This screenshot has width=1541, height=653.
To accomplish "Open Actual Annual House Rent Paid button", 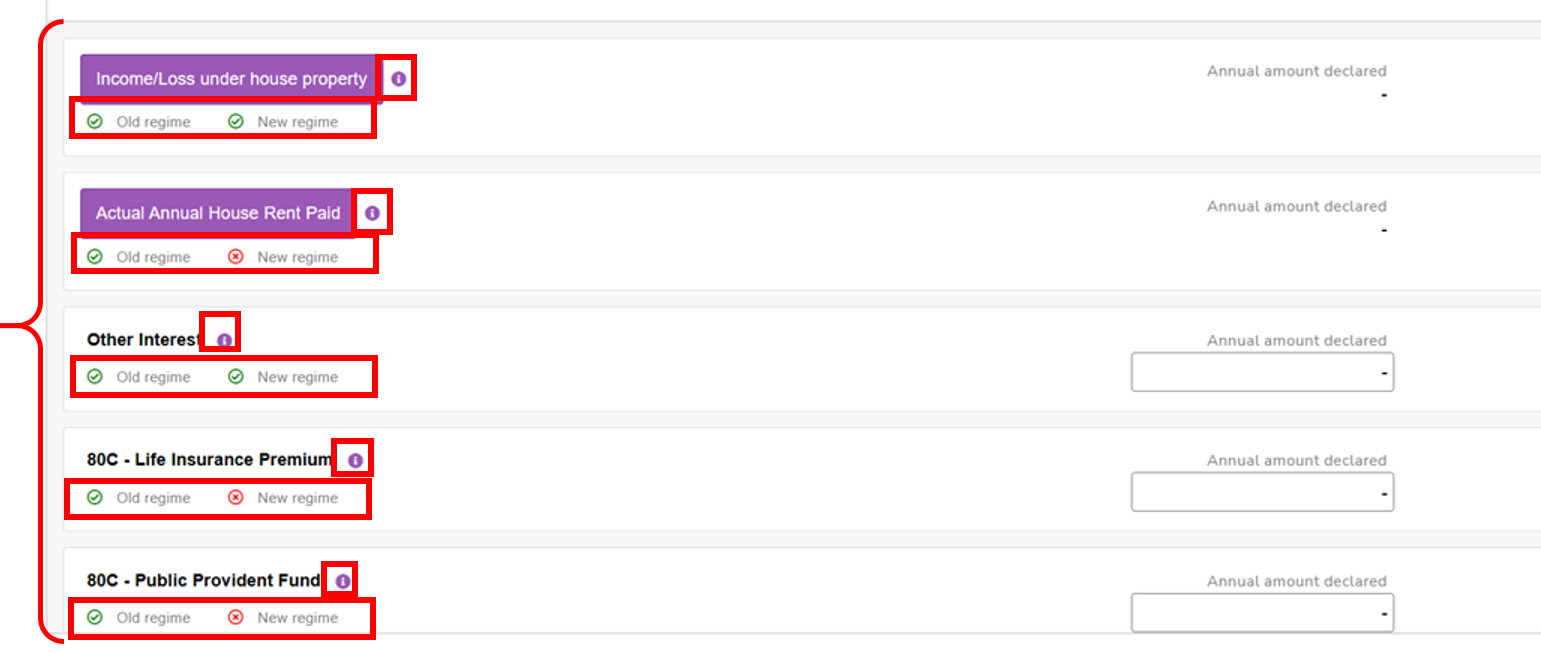I will (217, 213).
